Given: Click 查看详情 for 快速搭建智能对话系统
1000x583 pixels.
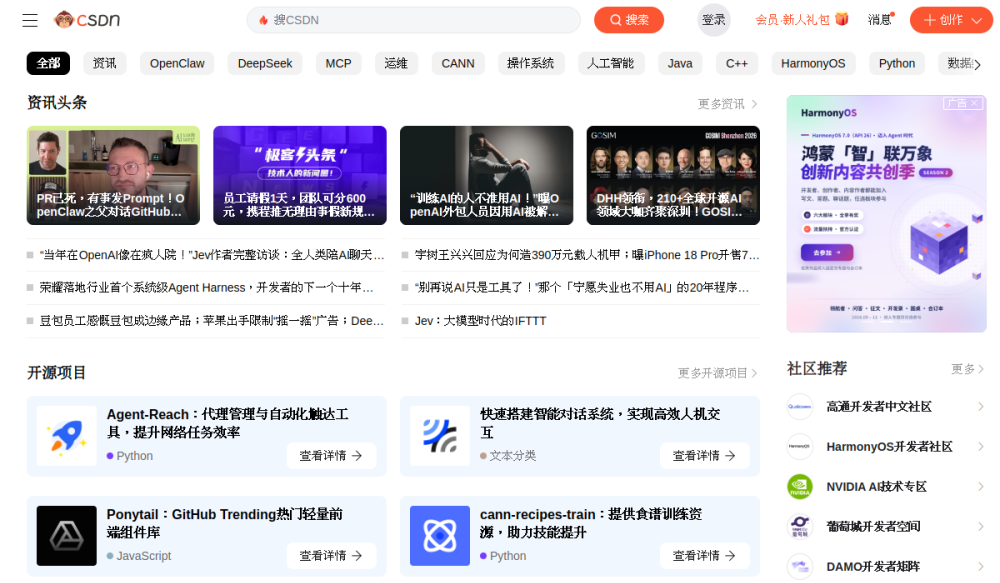Looking at the screenshot, I should pyautogui.click(x=705, y=455).
